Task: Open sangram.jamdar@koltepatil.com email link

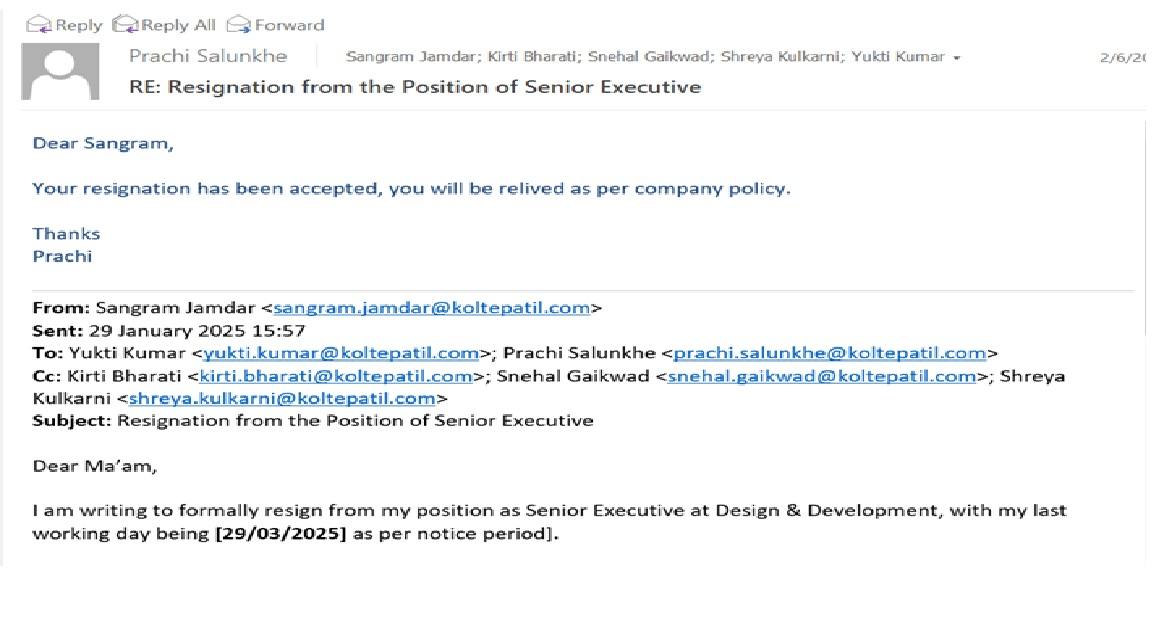Action: 431,308
